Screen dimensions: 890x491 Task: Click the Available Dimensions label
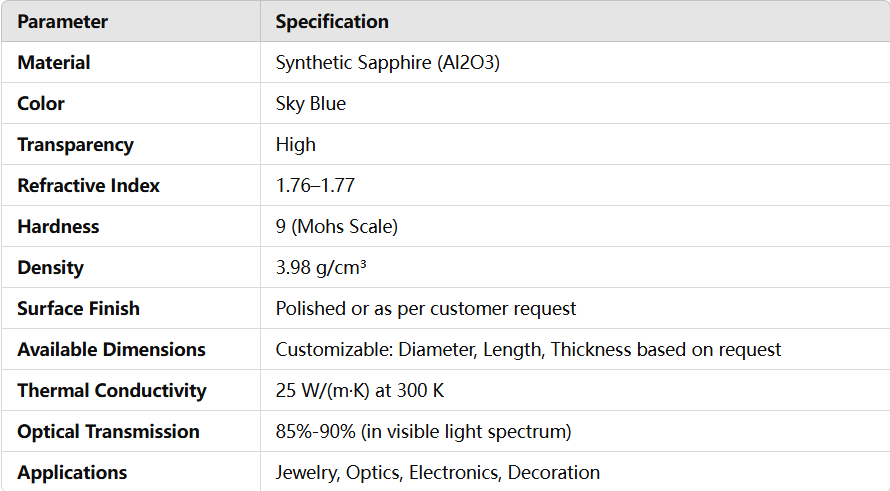[111, 349]
